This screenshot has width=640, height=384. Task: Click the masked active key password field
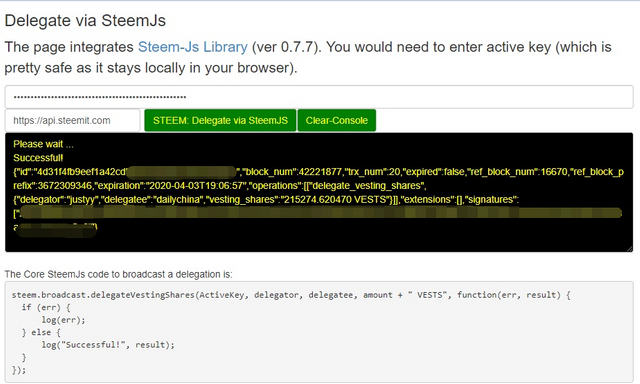pos(319,97)
